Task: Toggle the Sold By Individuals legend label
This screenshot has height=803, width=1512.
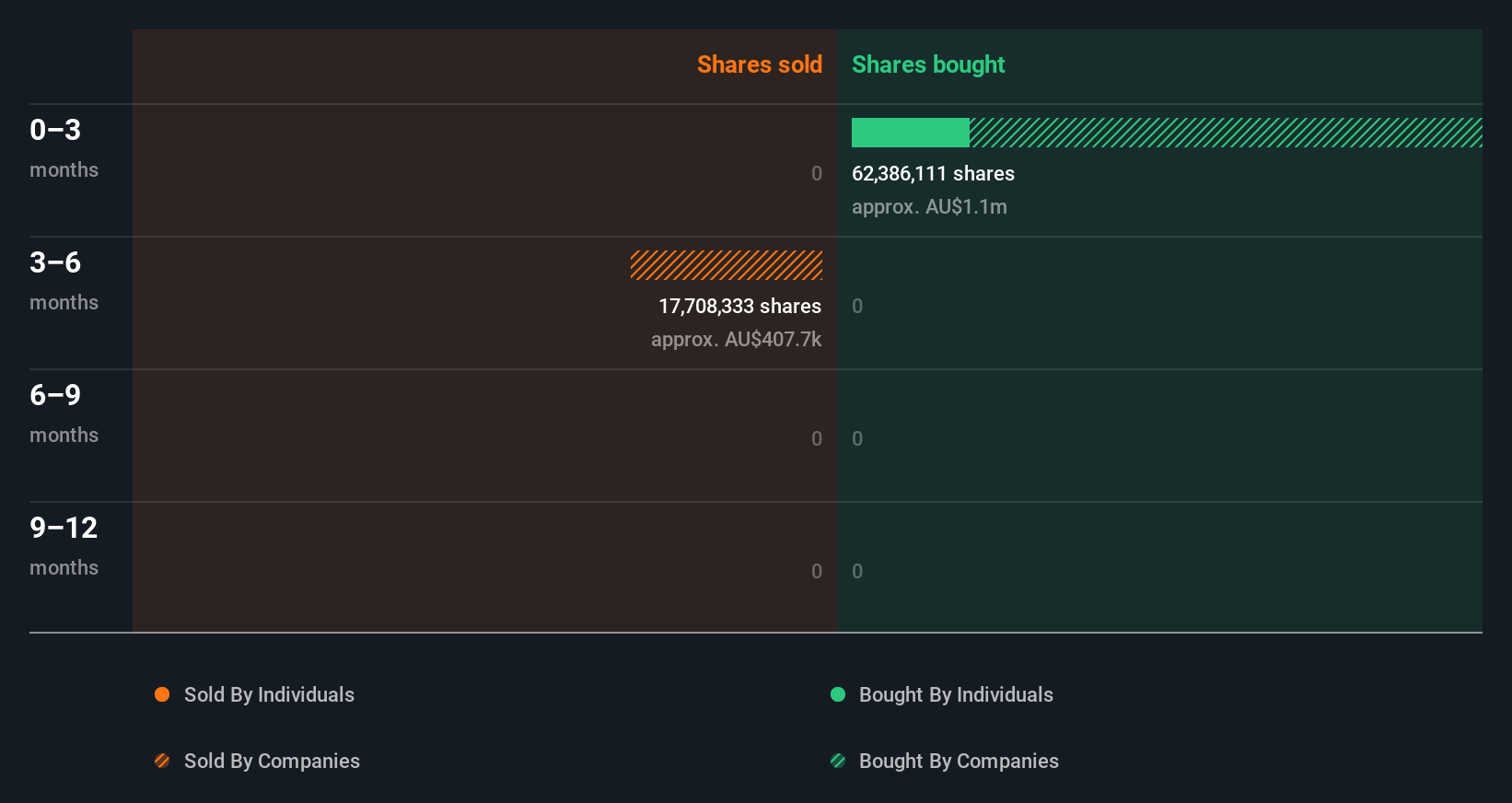Action: (269, 694)
